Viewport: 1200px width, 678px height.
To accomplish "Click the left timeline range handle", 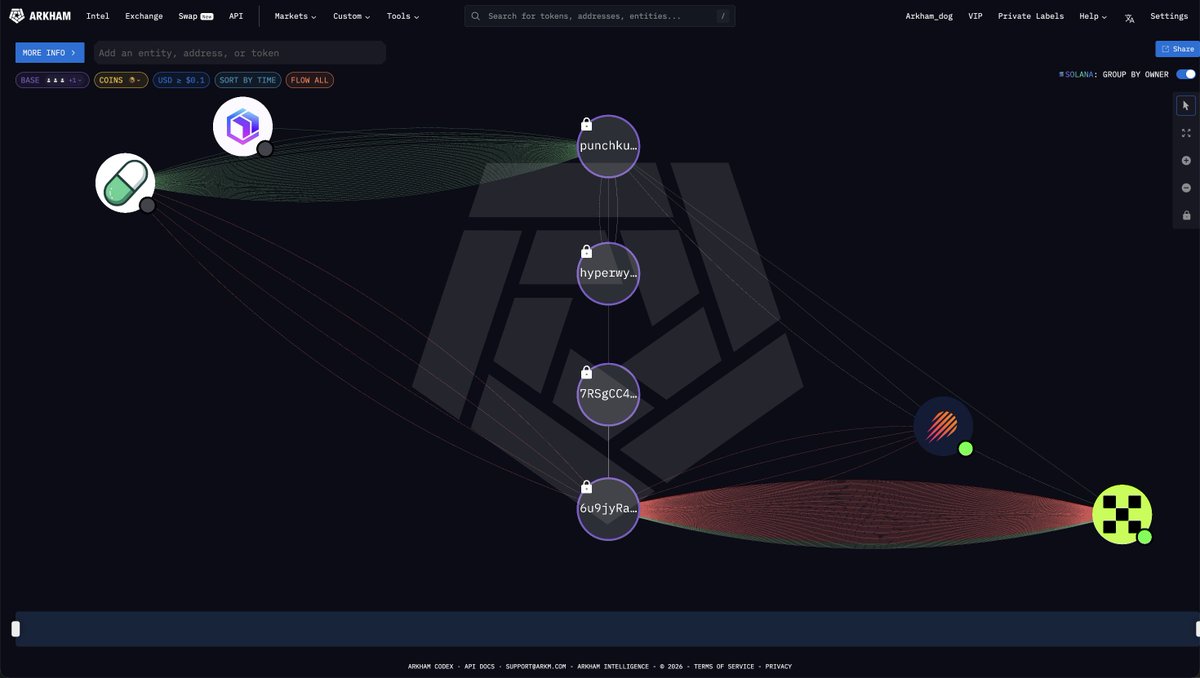I will [15, 629].
